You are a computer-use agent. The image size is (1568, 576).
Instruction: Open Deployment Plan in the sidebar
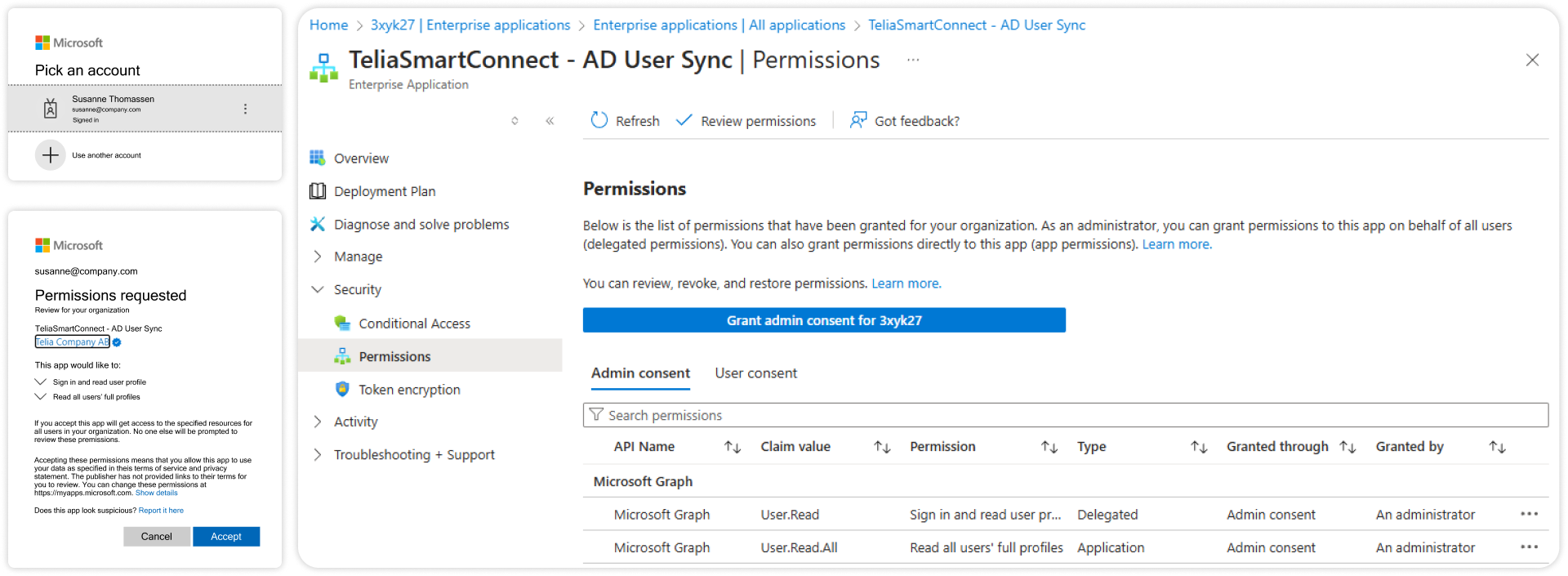[385, 191]
